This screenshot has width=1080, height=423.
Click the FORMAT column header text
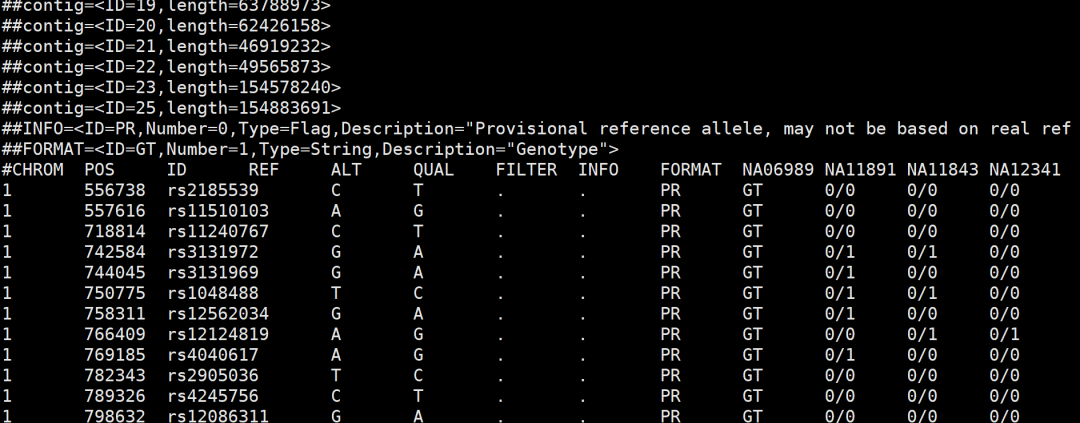pos(690,169)
